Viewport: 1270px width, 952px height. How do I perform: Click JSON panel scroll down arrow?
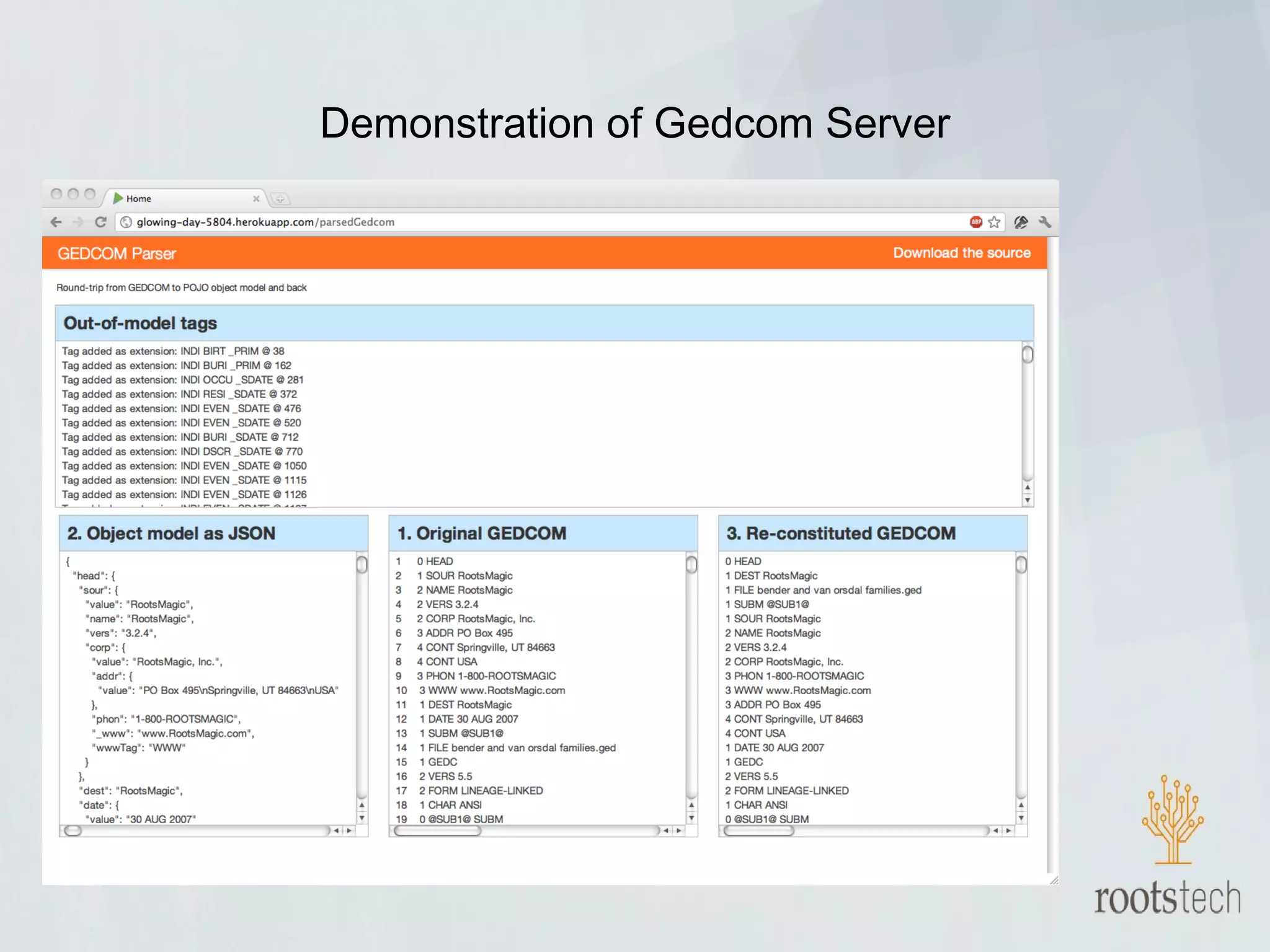click(x=362, y=818)
